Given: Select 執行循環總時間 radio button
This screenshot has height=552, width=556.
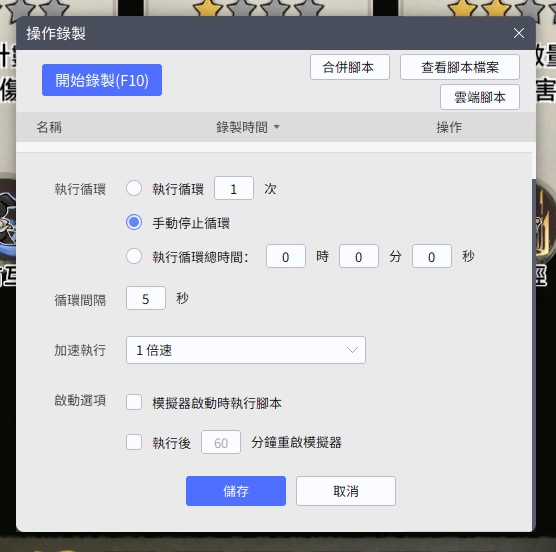Looking at the screenshot, I should (134, 256).
